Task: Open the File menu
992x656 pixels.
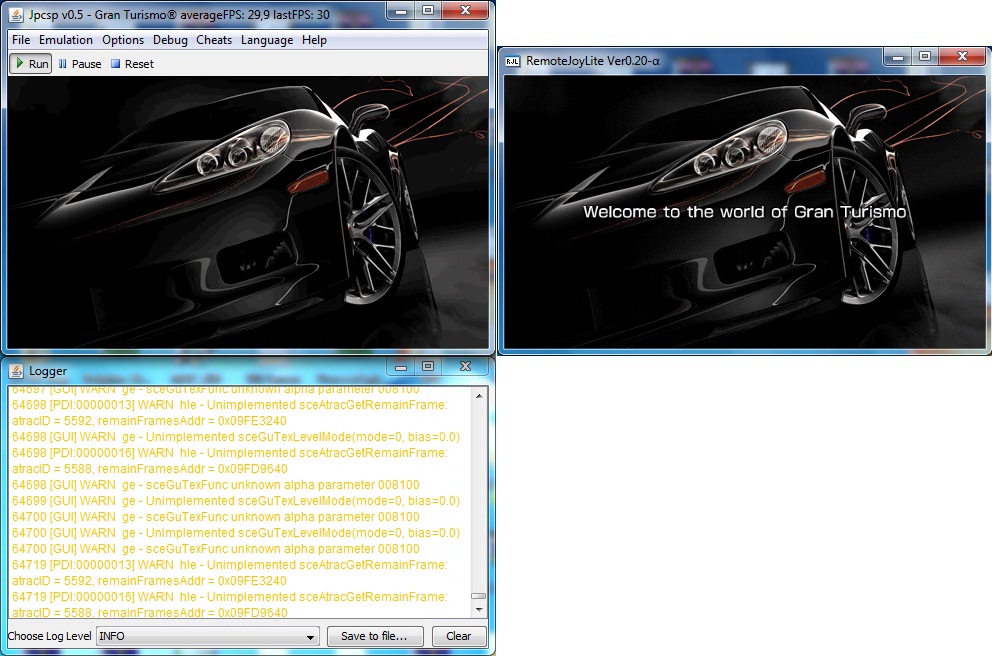Action: [x=21, y=40]
